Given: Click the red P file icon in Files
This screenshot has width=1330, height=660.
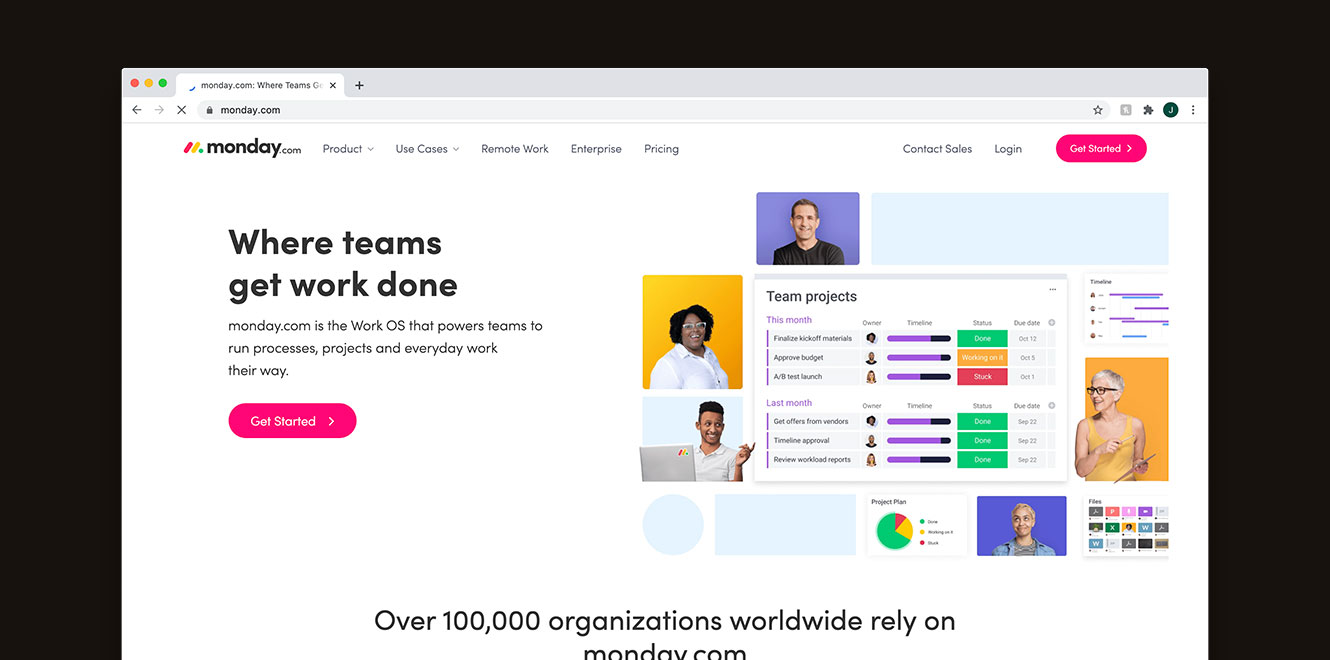Looking at the screenshot, I should point(1112,511).
